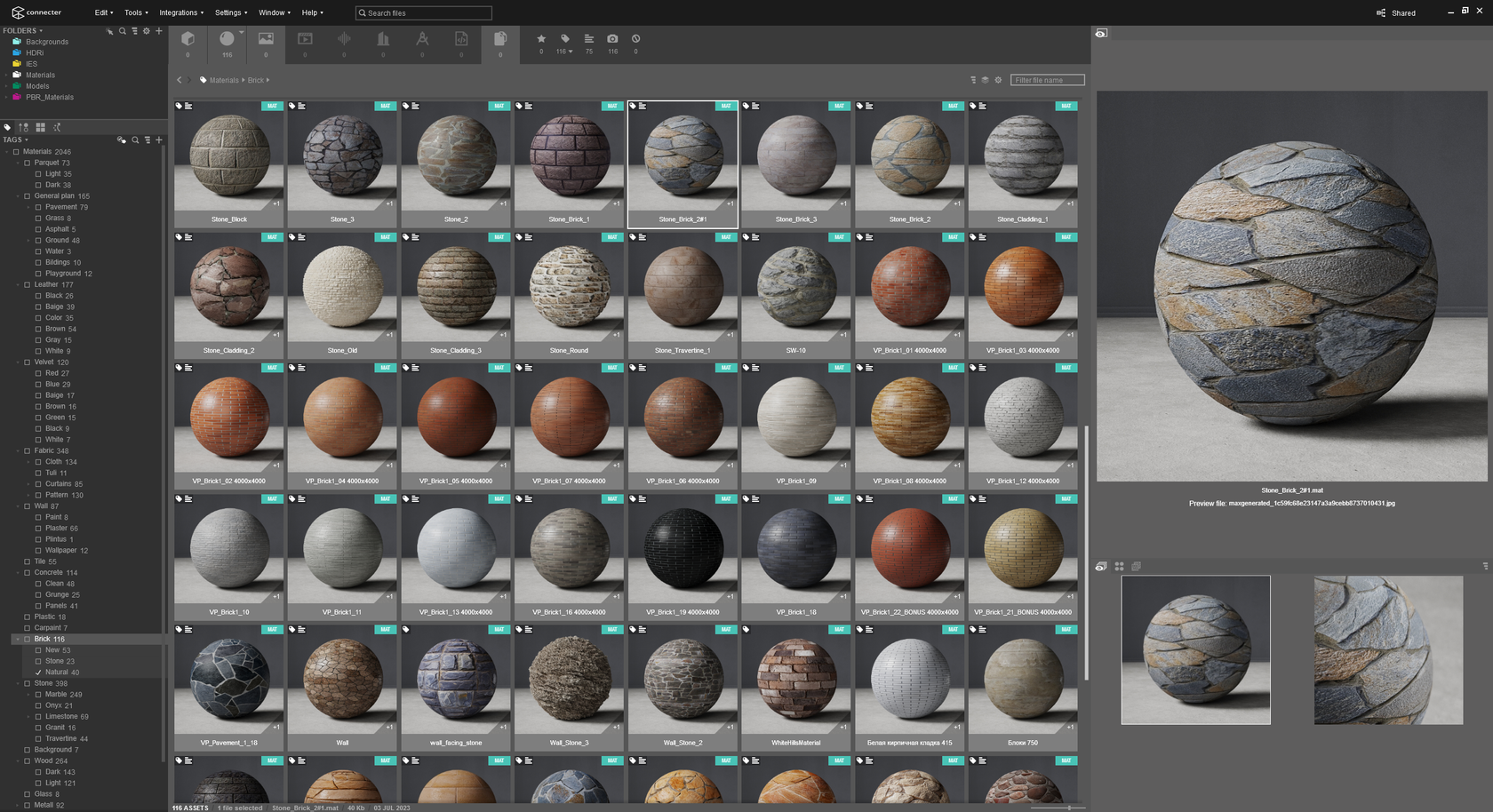Add a new folder with plus icon
This screenshot has height=812, width=1493.
[159, 31]
